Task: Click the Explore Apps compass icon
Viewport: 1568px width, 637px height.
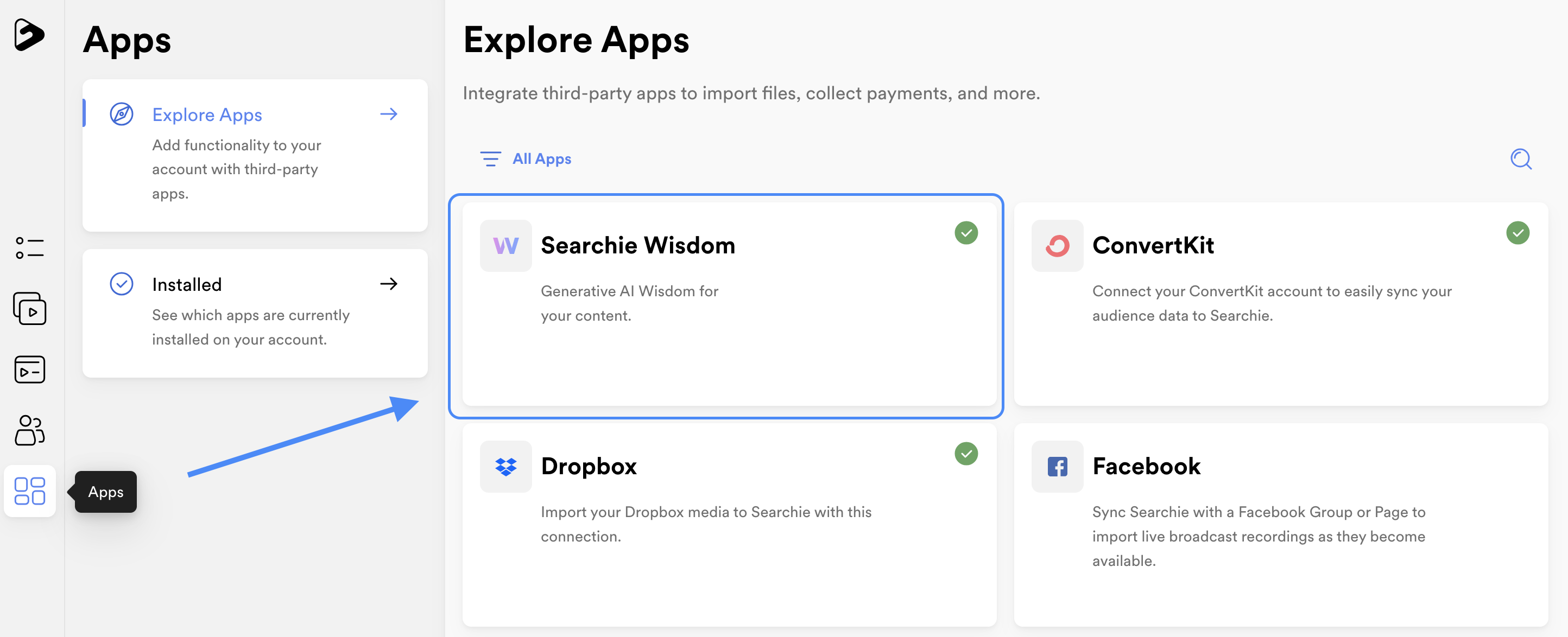Action: 121,114
